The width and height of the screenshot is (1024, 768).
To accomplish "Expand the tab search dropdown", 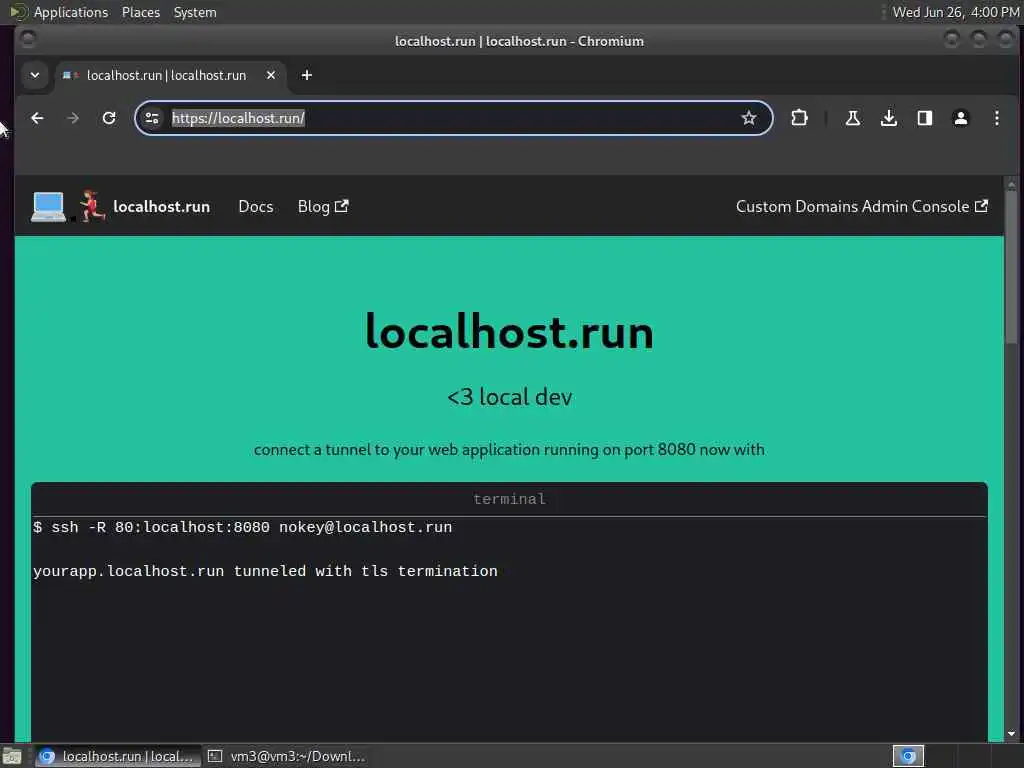I will (35, 75).
